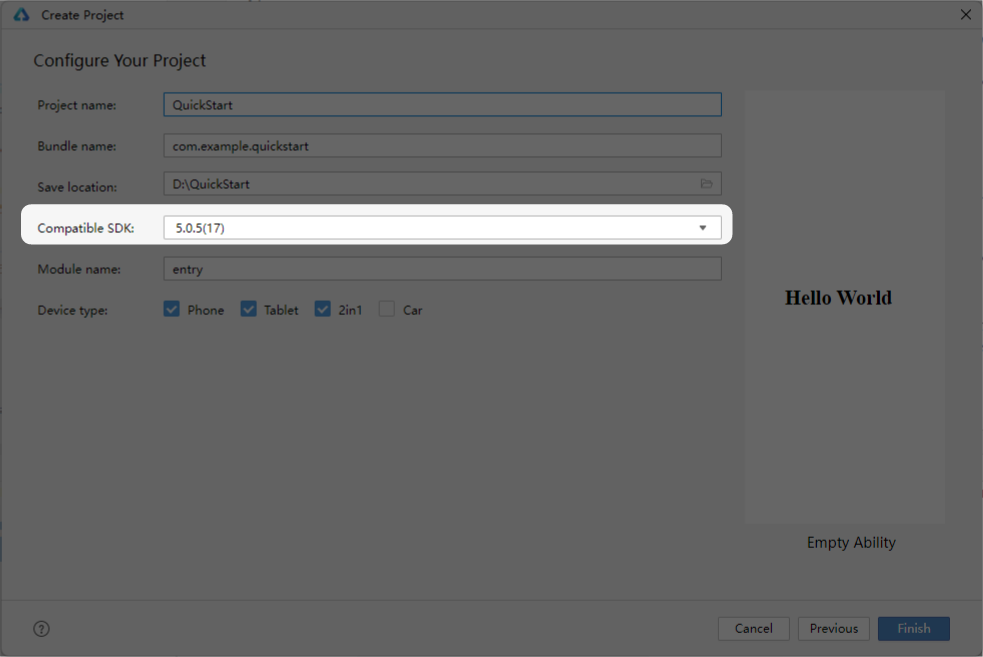Click the DevEco Studio logo icon in title bar
The width and height of the screenshot is (983, 657).
(x=21, y=14)
